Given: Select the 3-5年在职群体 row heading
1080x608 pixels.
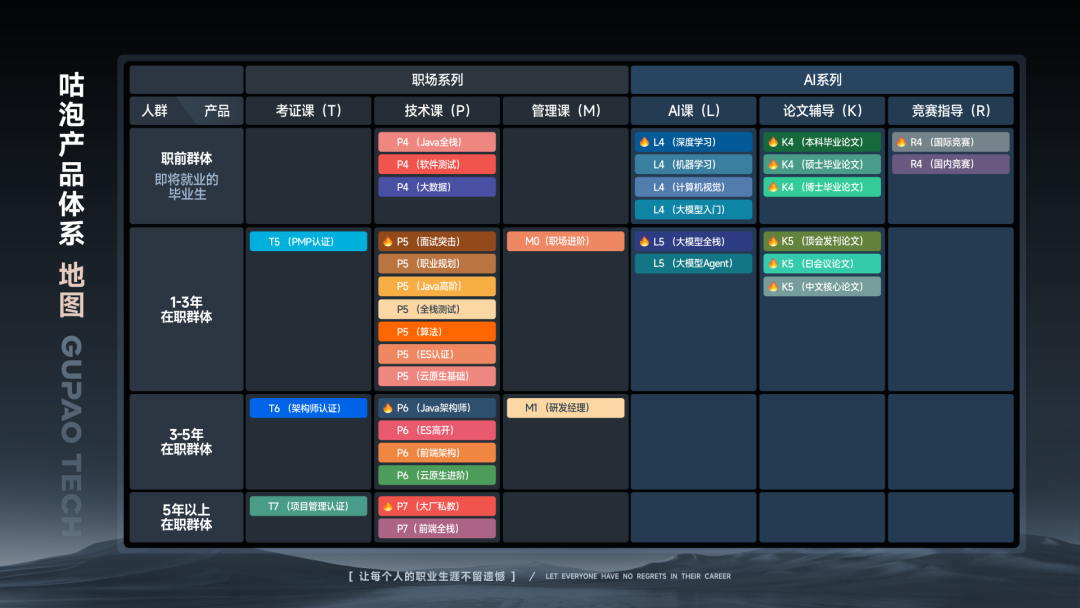Looking at the screenshot, I should tap(187, 441).
